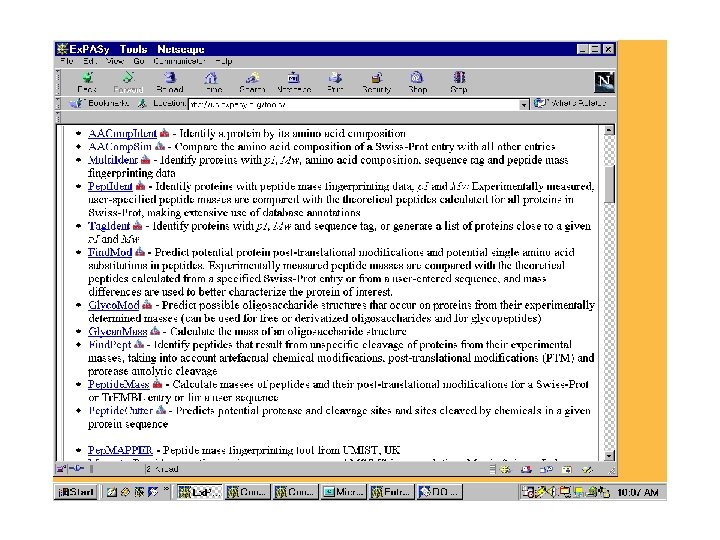Open the Go menu
Screen dimensions: 720x540
click(139, 61)
